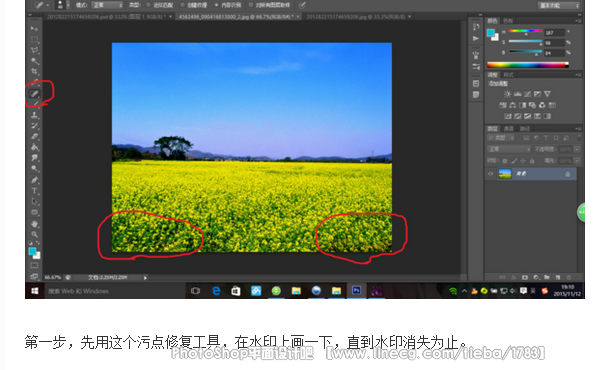This screenshot has height=370, width=595.
Task: Add a Curves adjustment
Action: (527, 94)
